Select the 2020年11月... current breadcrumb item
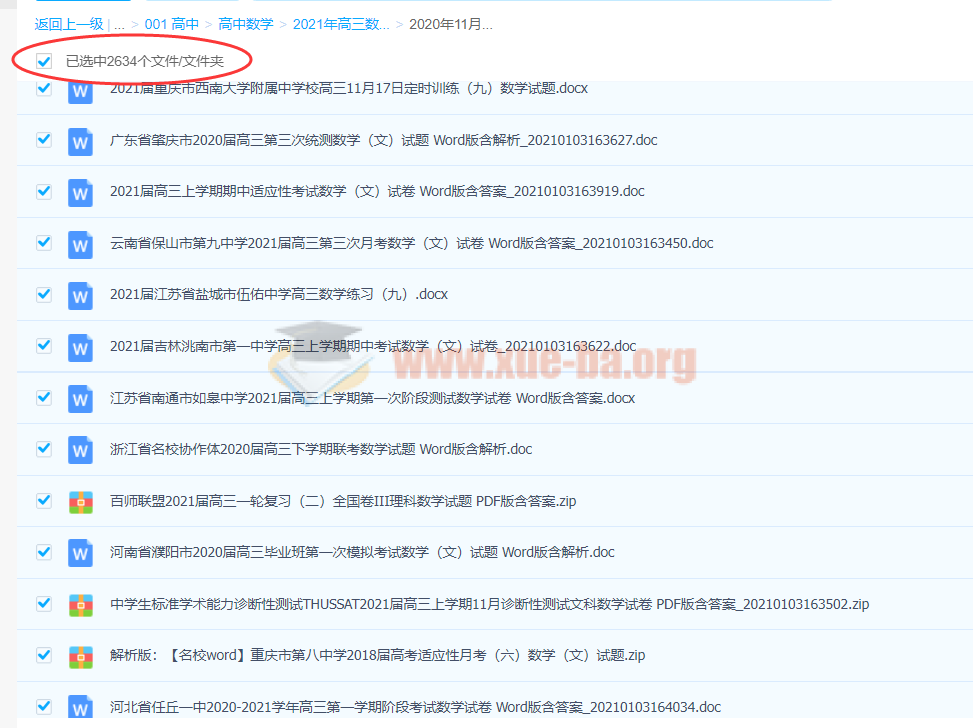Screen dimensions: 973x728 click(x=450, y=24)
